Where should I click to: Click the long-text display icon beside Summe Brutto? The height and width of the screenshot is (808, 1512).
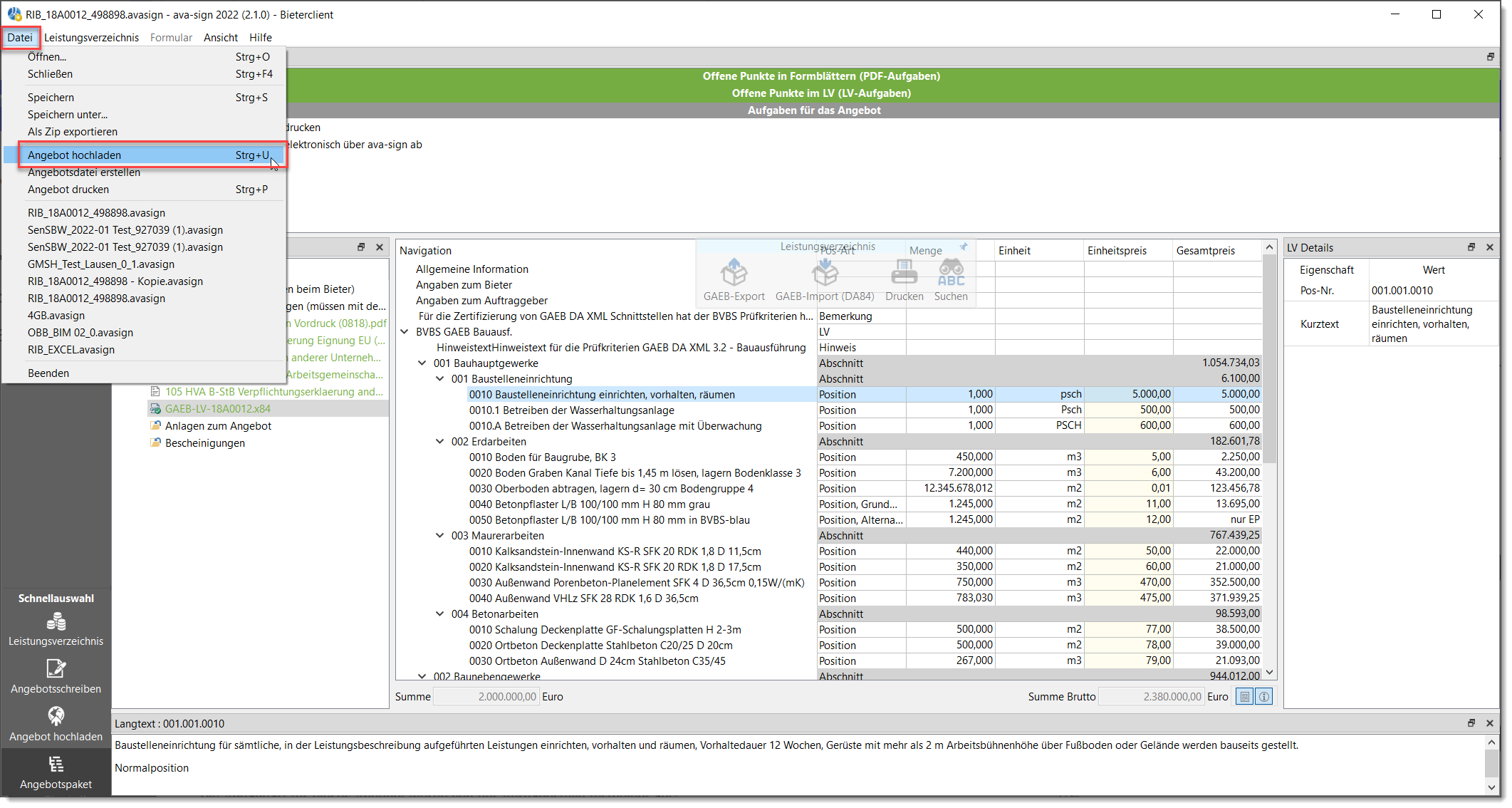coord(1244,697)
